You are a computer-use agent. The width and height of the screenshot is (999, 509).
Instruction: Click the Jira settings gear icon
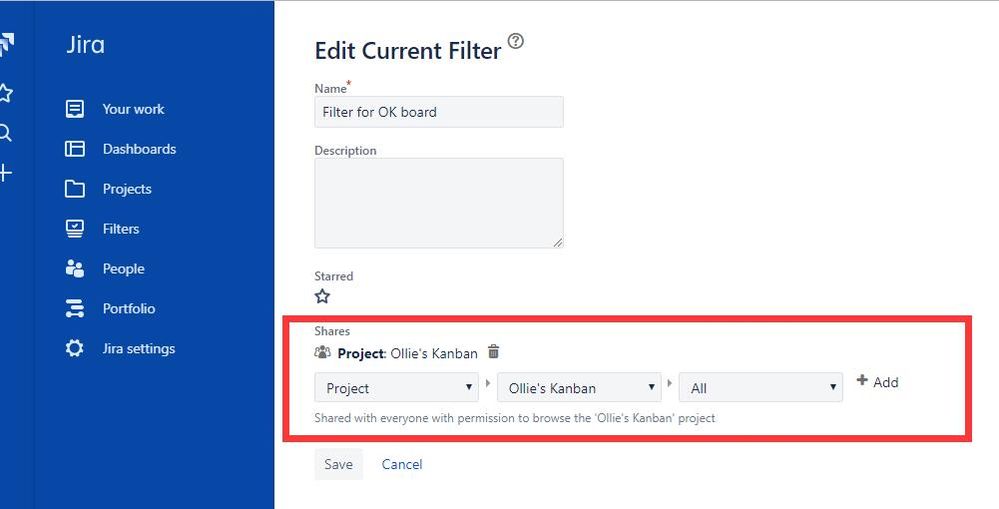(75, 348)
